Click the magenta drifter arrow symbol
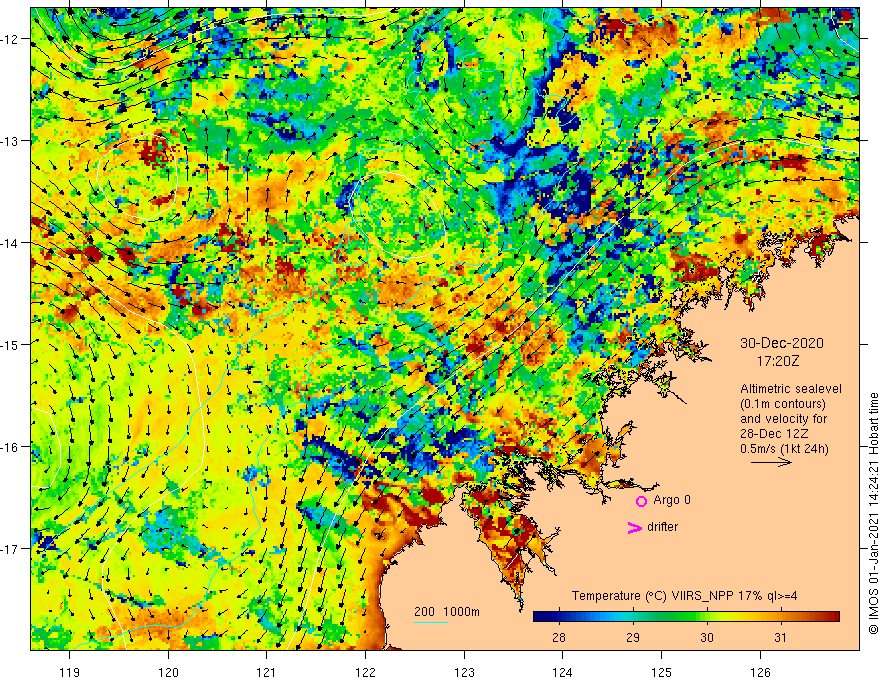The width and height of the screenshot is (880, 680). [634, 527]
